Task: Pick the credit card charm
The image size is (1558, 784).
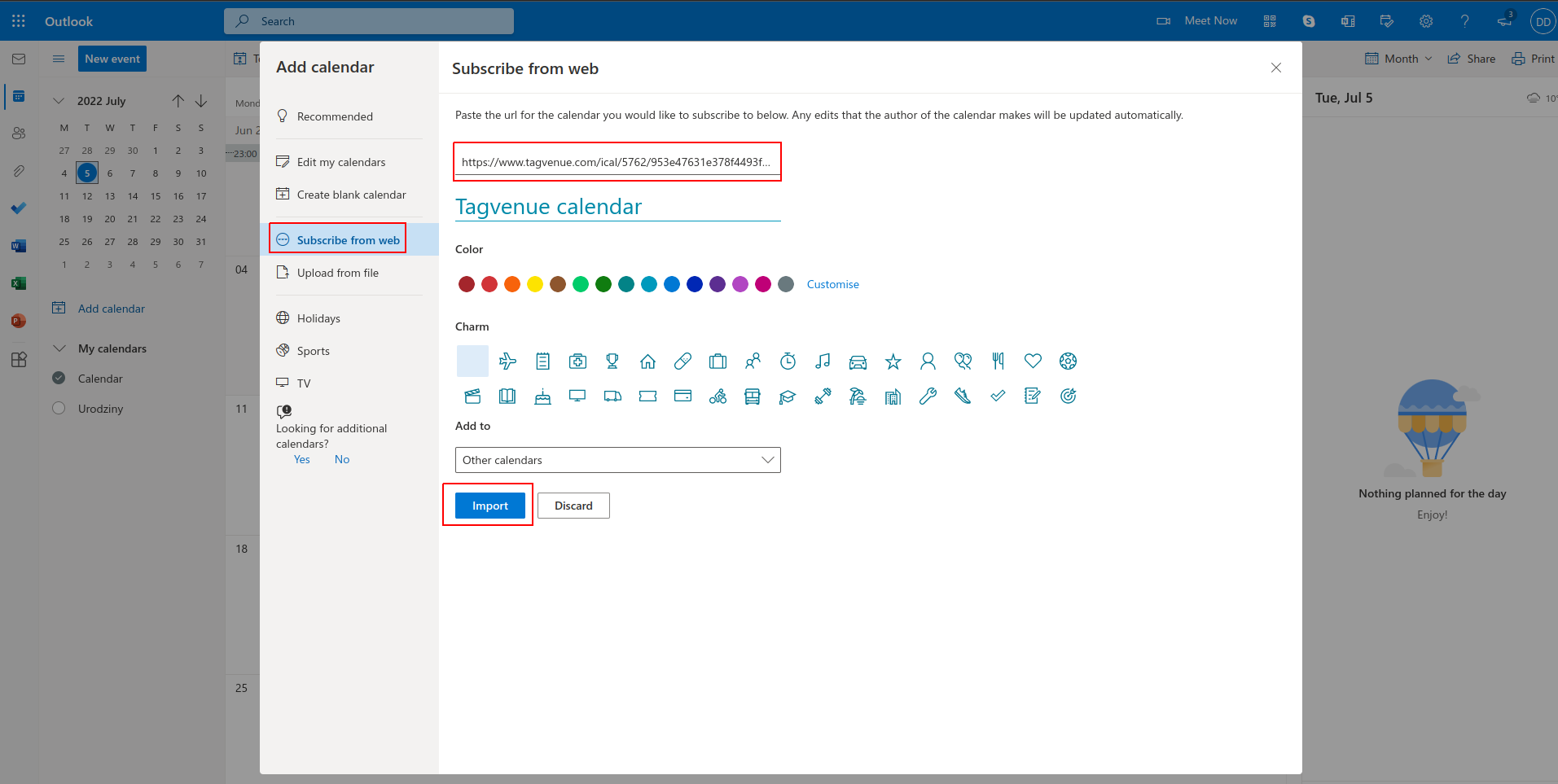Action: [682, 396]
